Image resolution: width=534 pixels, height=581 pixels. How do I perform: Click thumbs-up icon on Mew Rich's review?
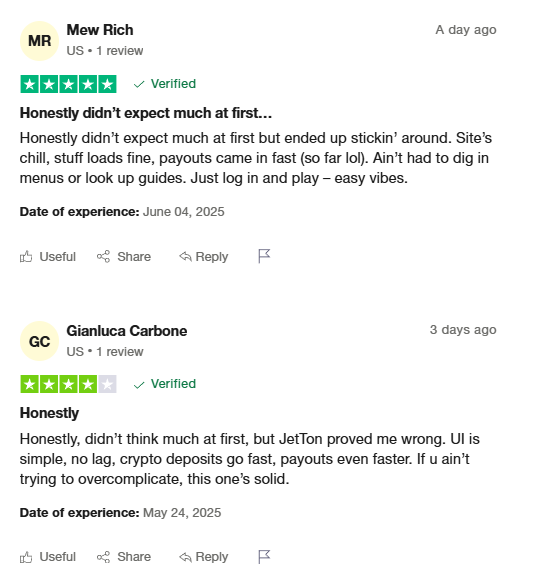pos(26,256)
